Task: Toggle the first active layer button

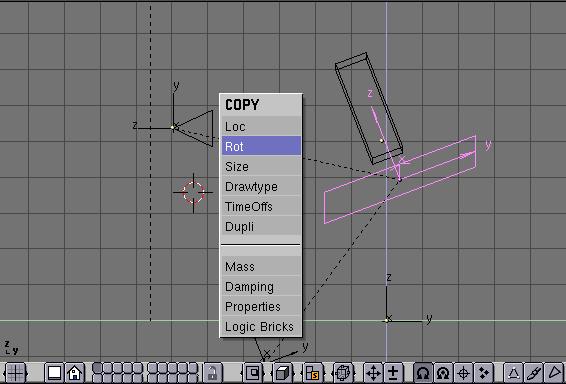Action: coord(97,368)
